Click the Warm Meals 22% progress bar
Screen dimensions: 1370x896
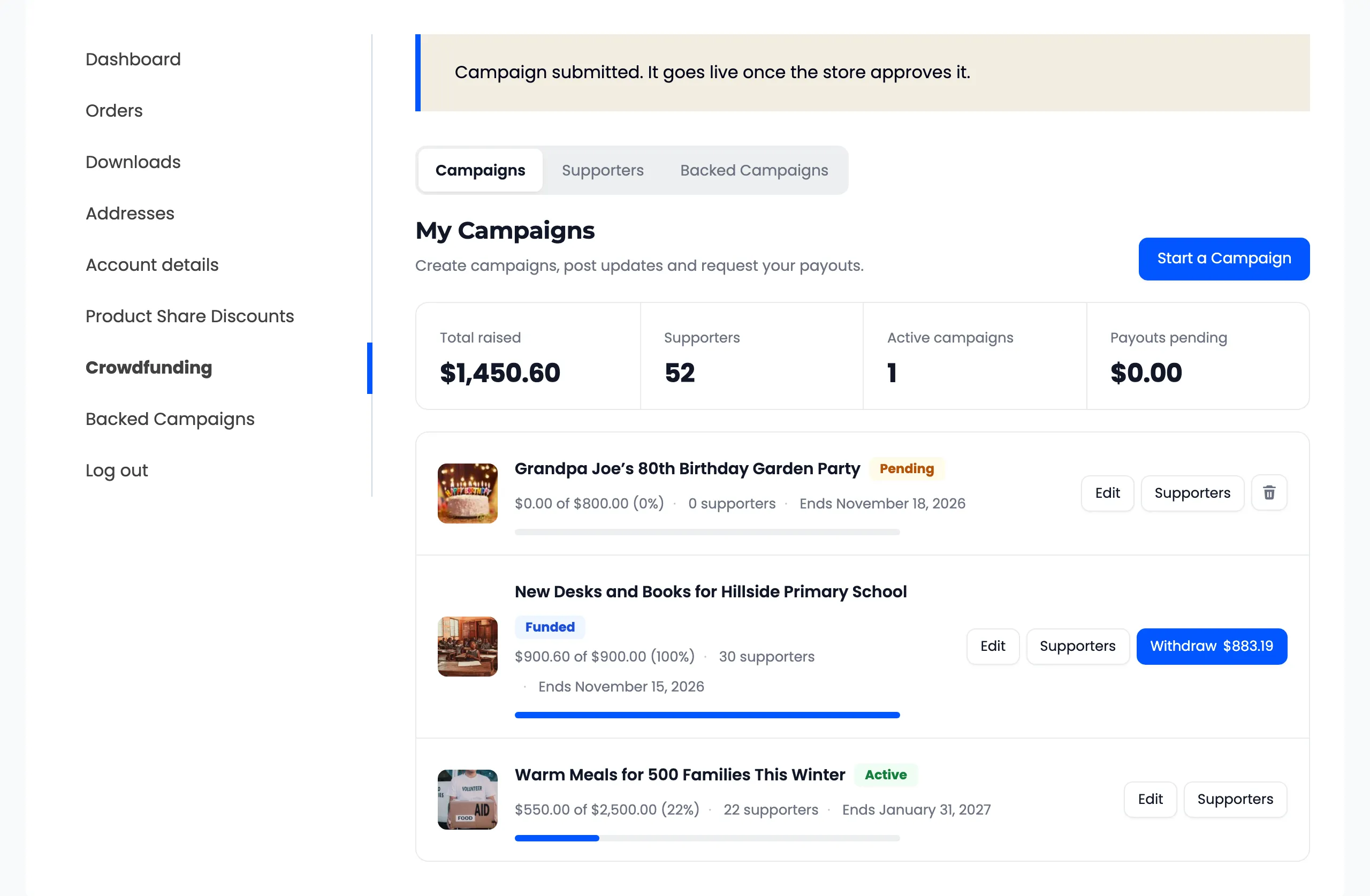click(707, 838)
